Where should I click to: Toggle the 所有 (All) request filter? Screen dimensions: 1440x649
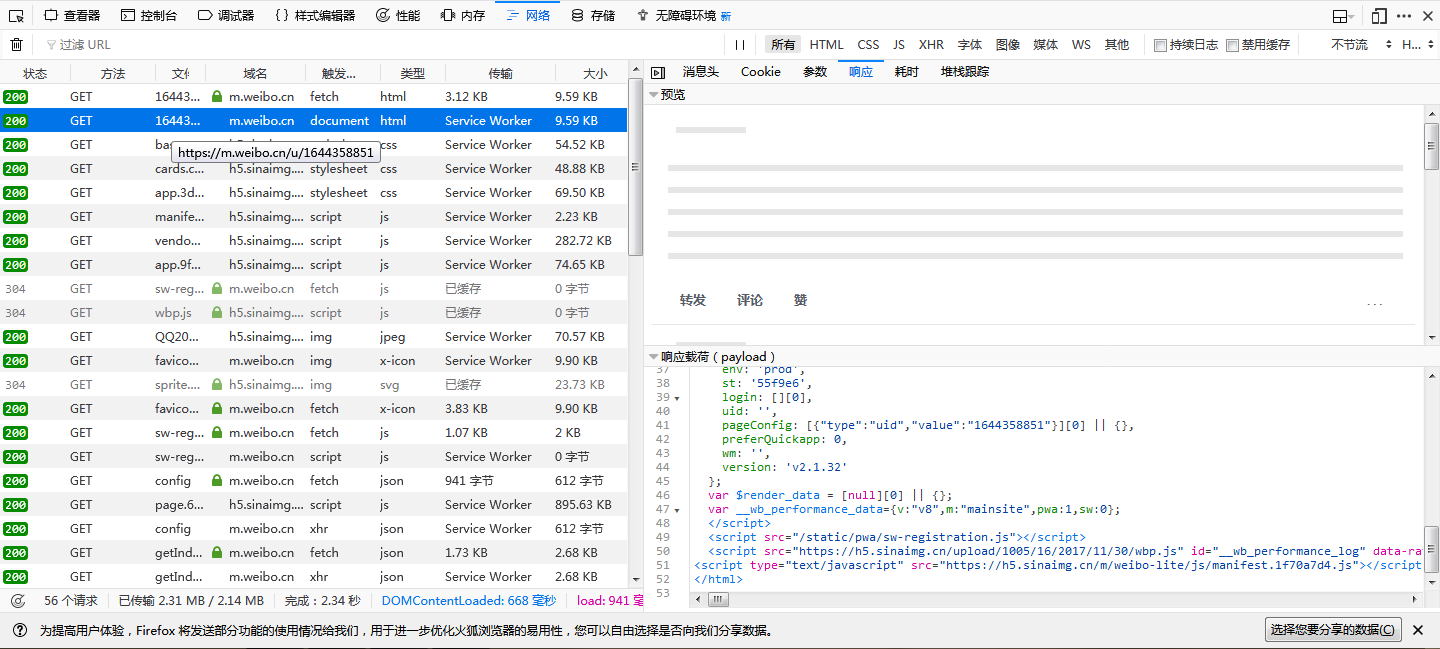(783, 44)
